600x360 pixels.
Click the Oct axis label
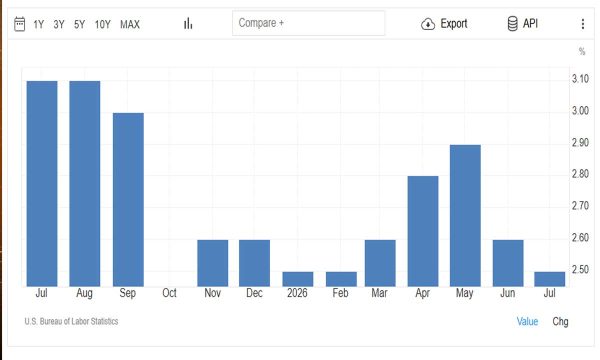click(x=170, y=293)
